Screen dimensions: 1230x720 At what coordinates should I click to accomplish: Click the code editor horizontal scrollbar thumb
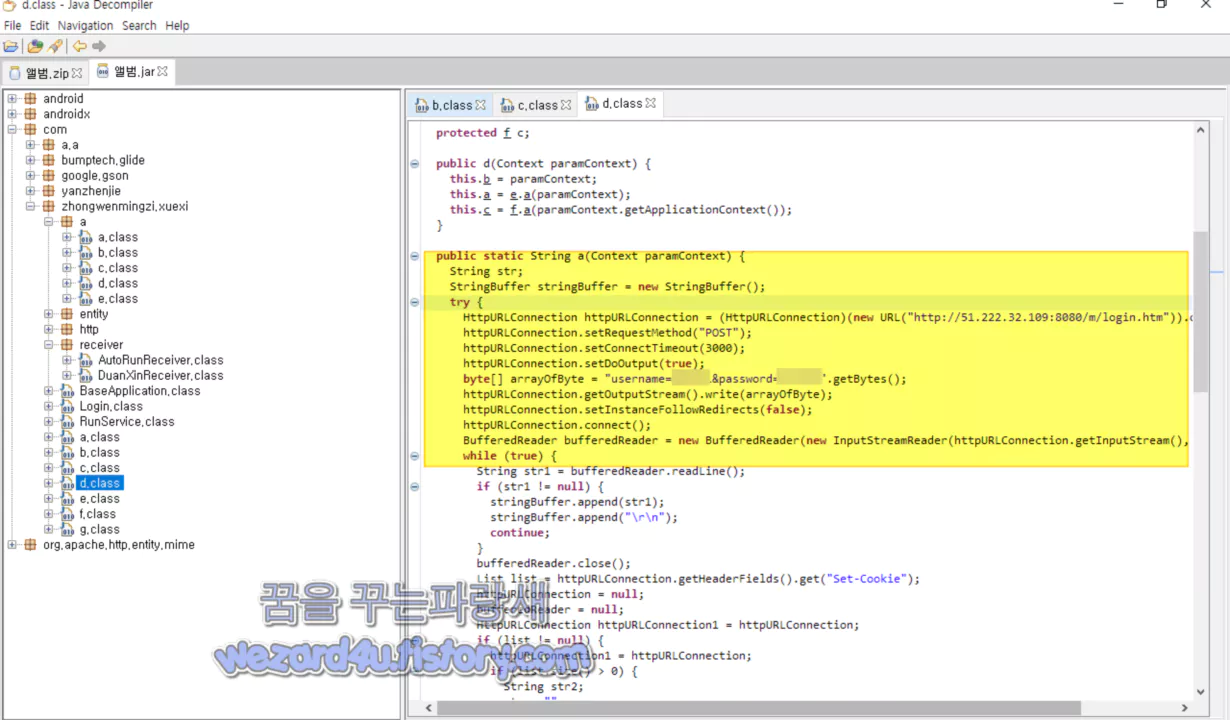pos(758,708)
